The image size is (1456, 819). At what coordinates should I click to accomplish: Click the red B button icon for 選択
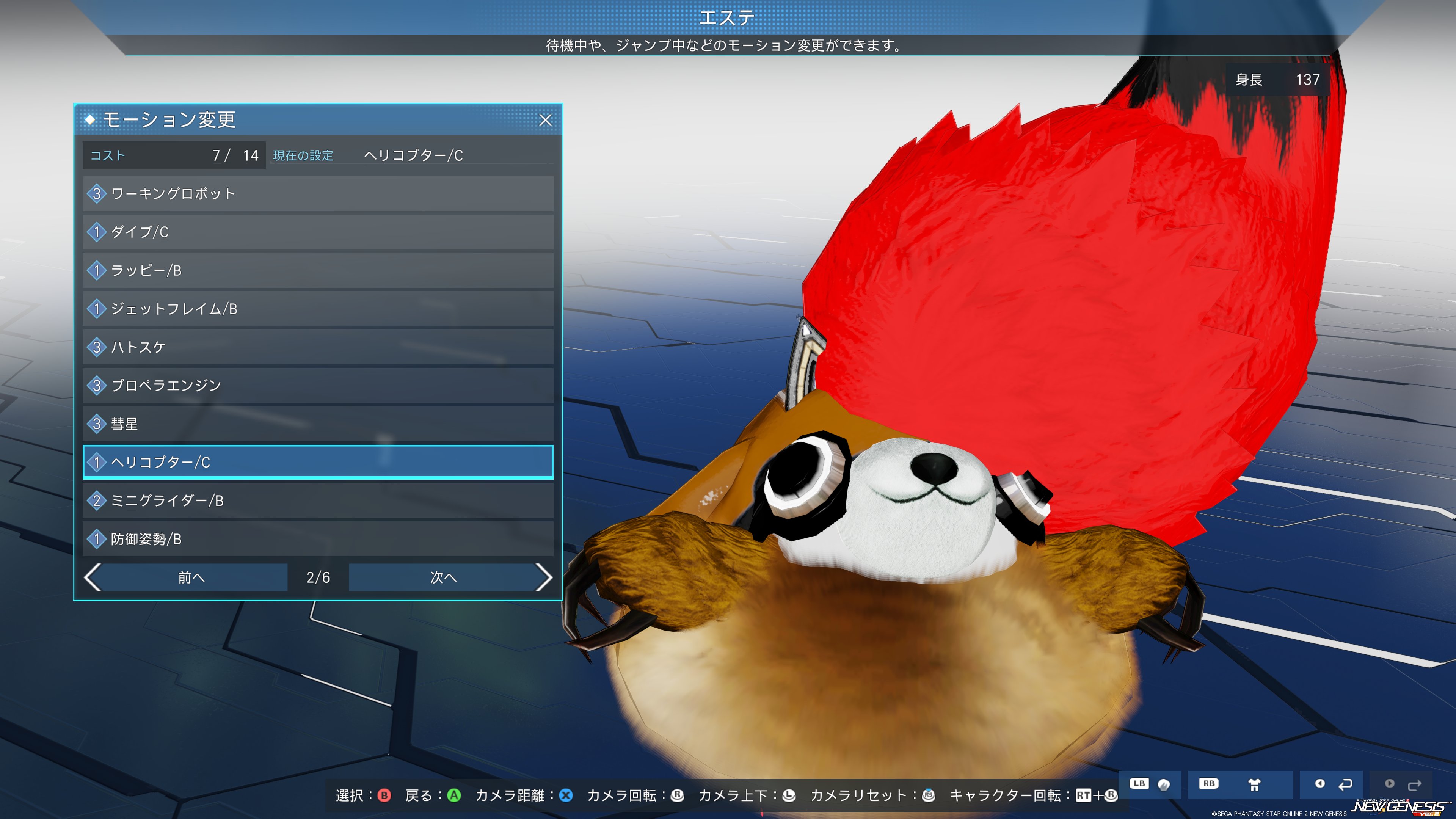[384, 796]
